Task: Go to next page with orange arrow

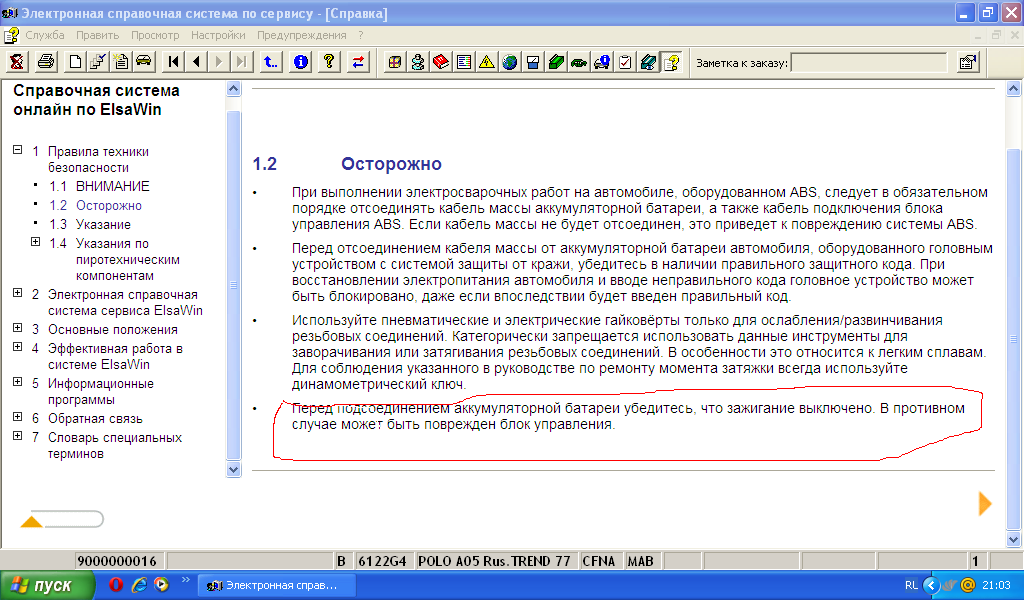Action: (x=985, y=503)
